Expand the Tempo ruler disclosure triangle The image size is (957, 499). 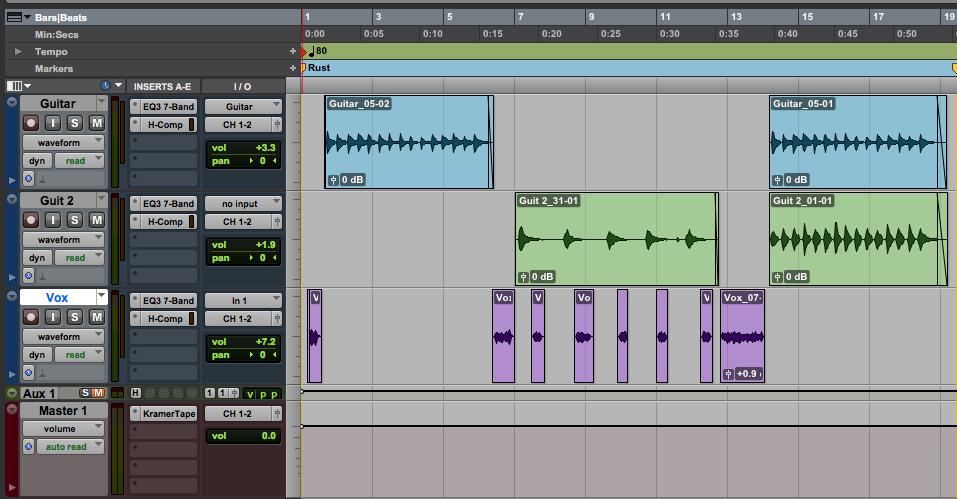point(18,52)
